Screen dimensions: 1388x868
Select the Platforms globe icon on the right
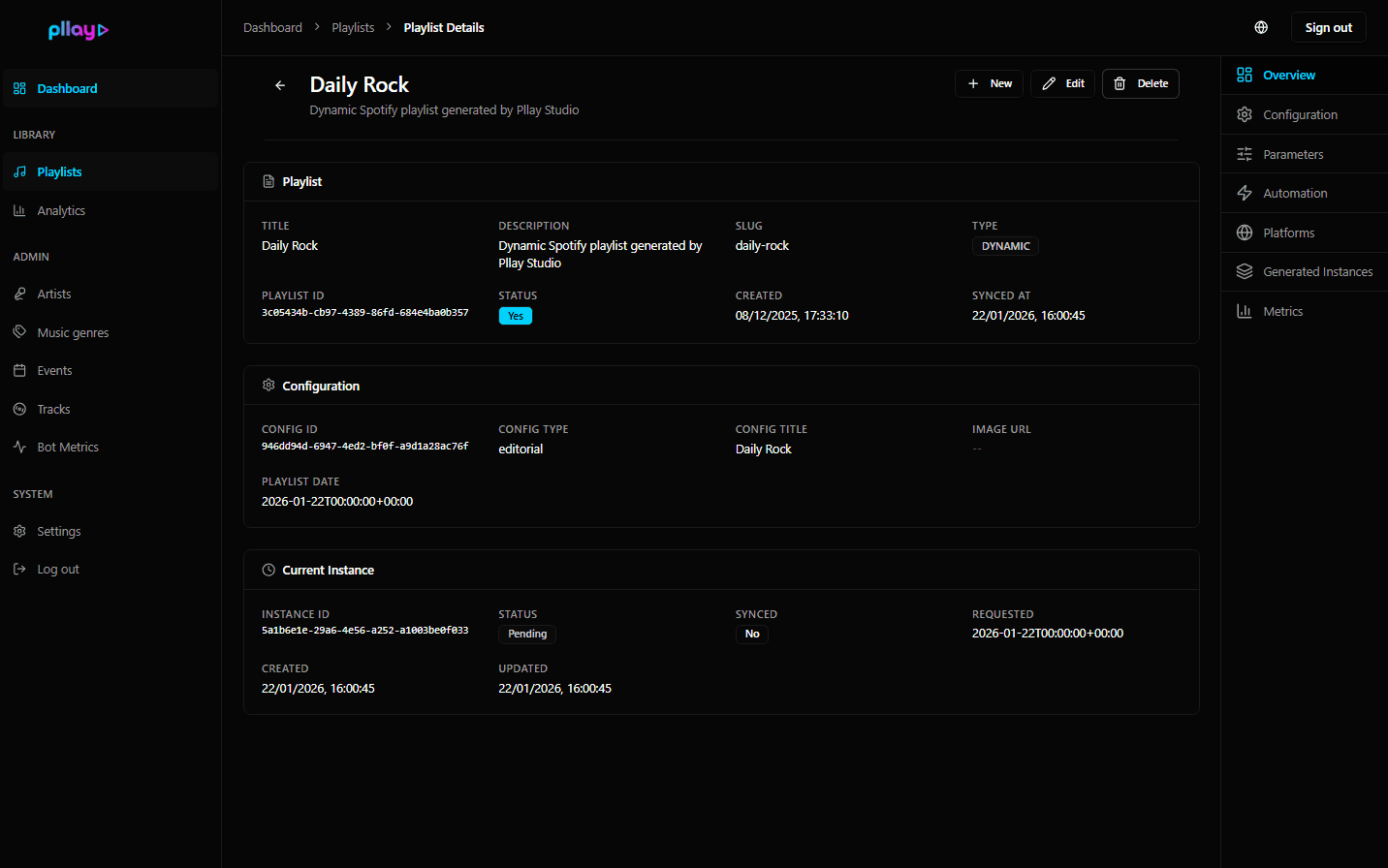[x=1245, y=232]
